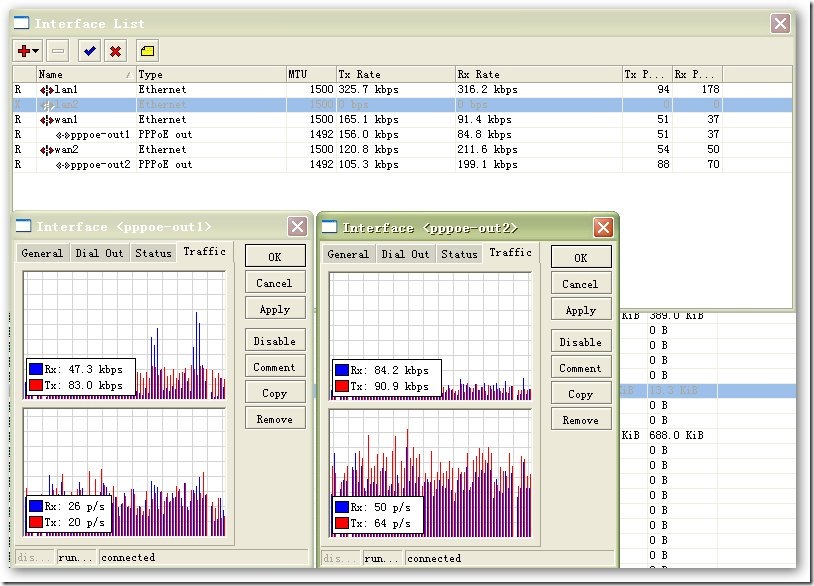The height and width of the screenshot is (586, 814).
Task: Click the pppoe-out2 packet rate graph
Action: coord(430,473)
